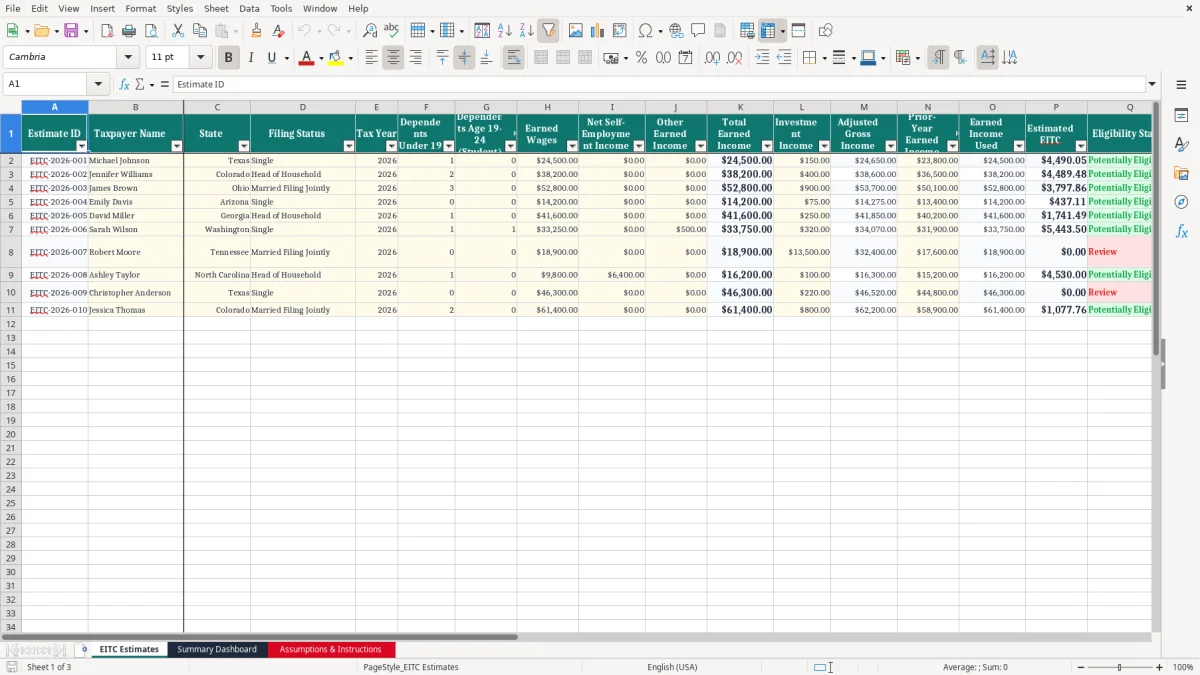Click the Sort Descending icon
1200x675 pixels.
click(527, 31)
